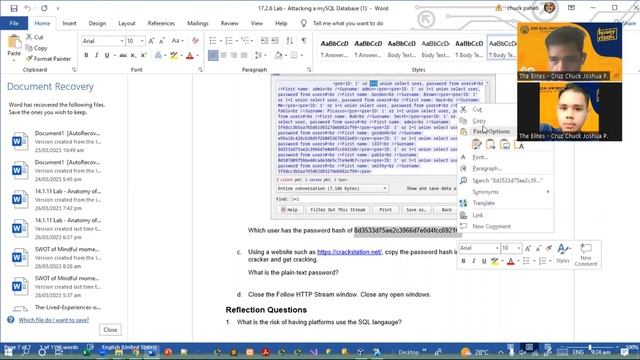The width and height of the screenshot is (640, 360).
Task: Open the crackstation.net hyperlink
Action: click(349, 252)
